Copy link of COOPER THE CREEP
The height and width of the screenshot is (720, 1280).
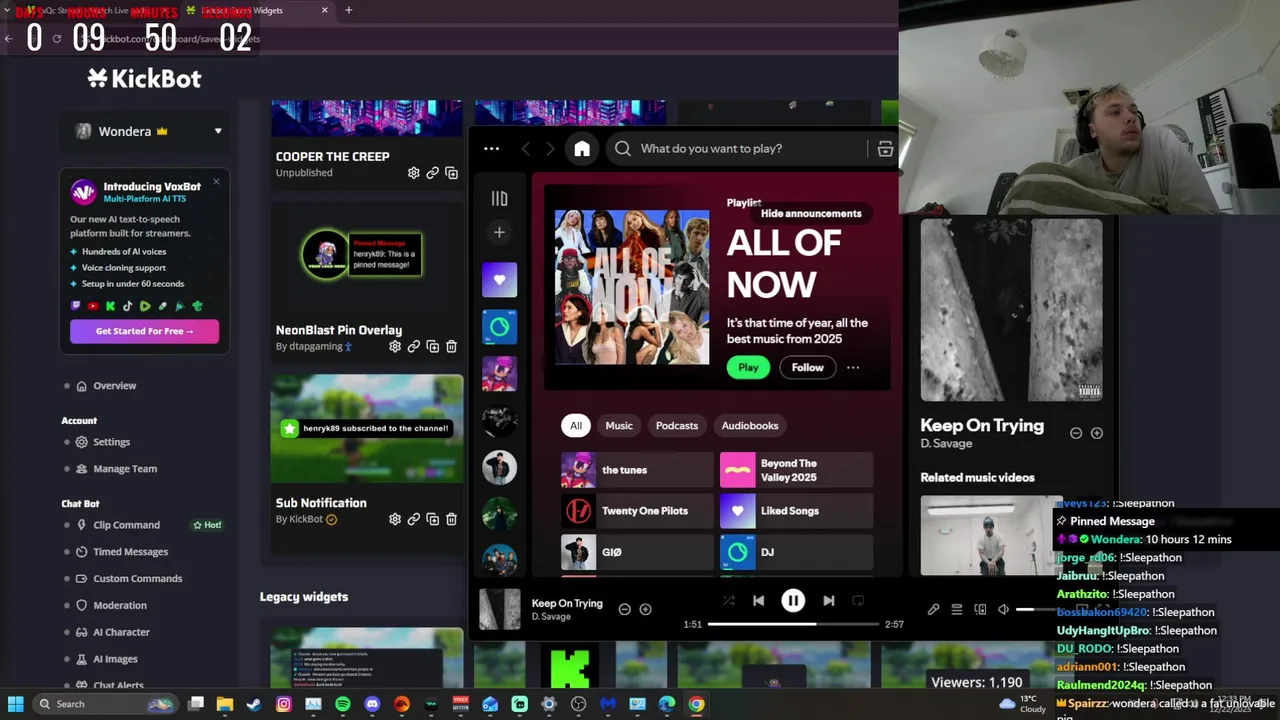432,173
